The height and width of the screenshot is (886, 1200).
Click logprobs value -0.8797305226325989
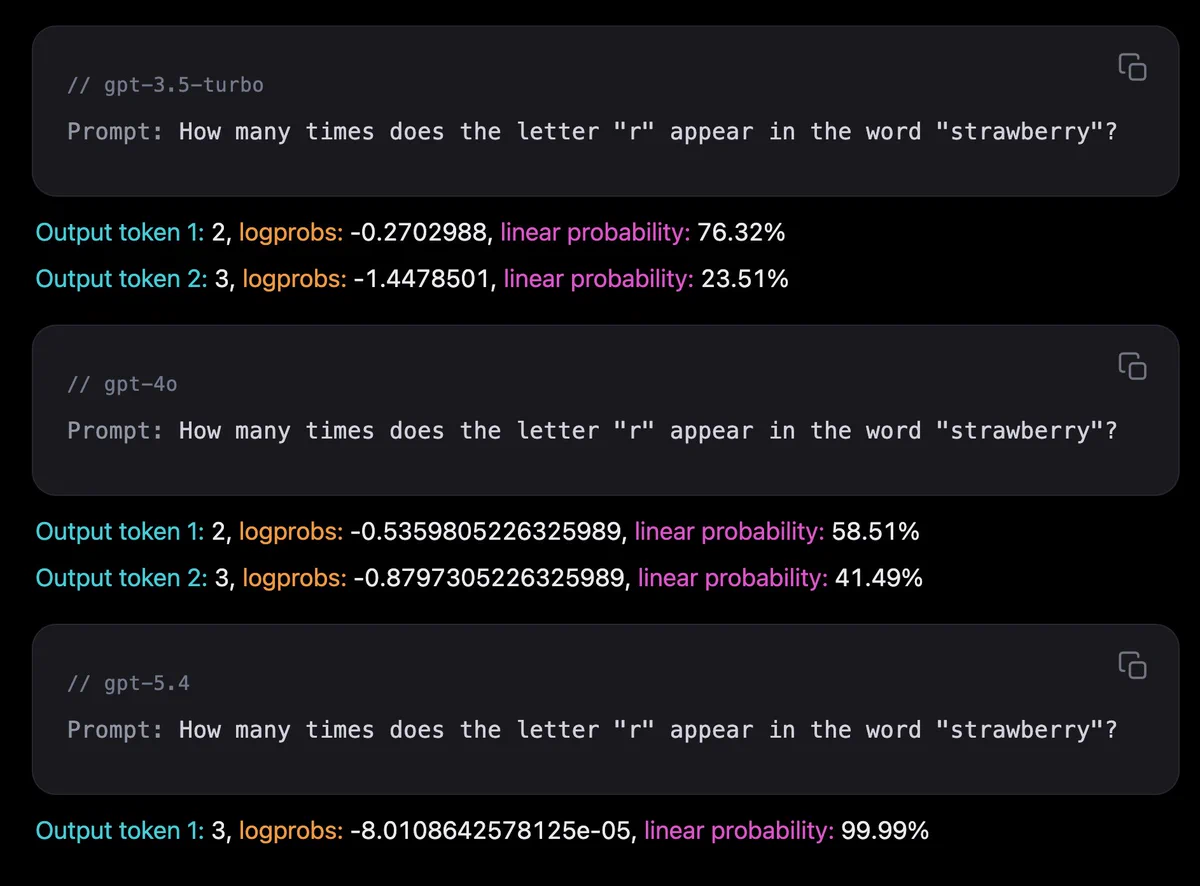pos(491,578)
